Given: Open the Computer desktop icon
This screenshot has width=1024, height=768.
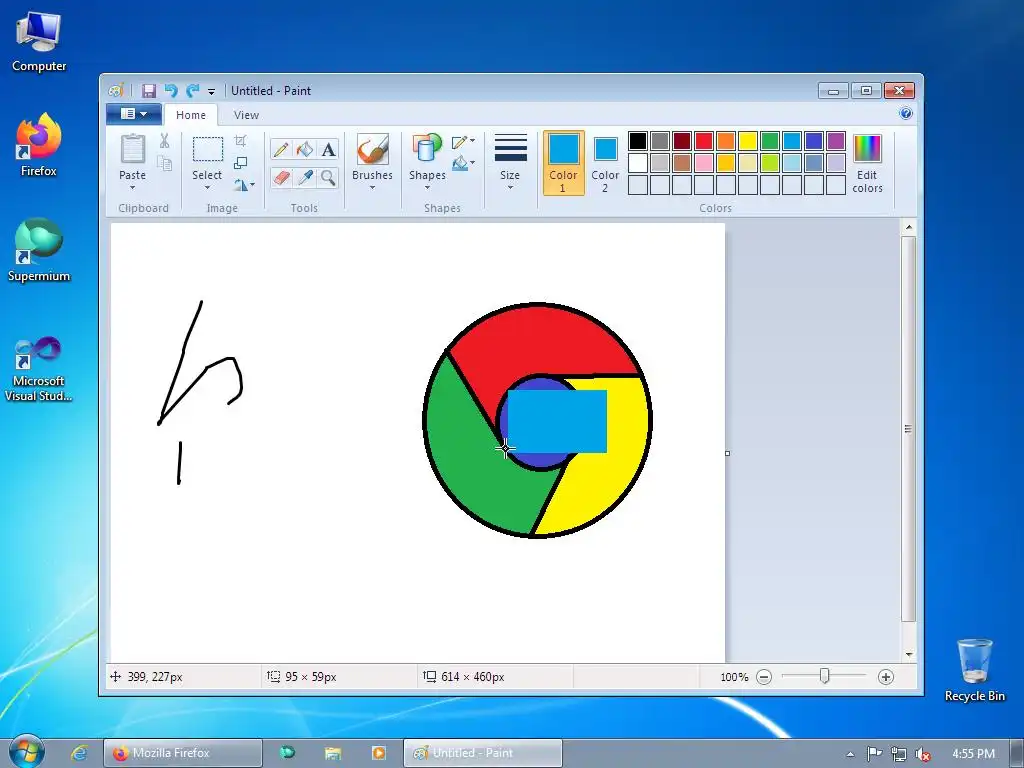Looking at the screenshot, I should pyautogui.click(x=39, y=42).
